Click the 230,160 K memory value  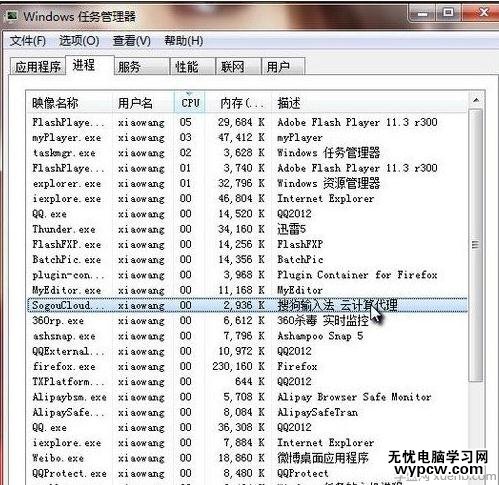coord(238,367)
